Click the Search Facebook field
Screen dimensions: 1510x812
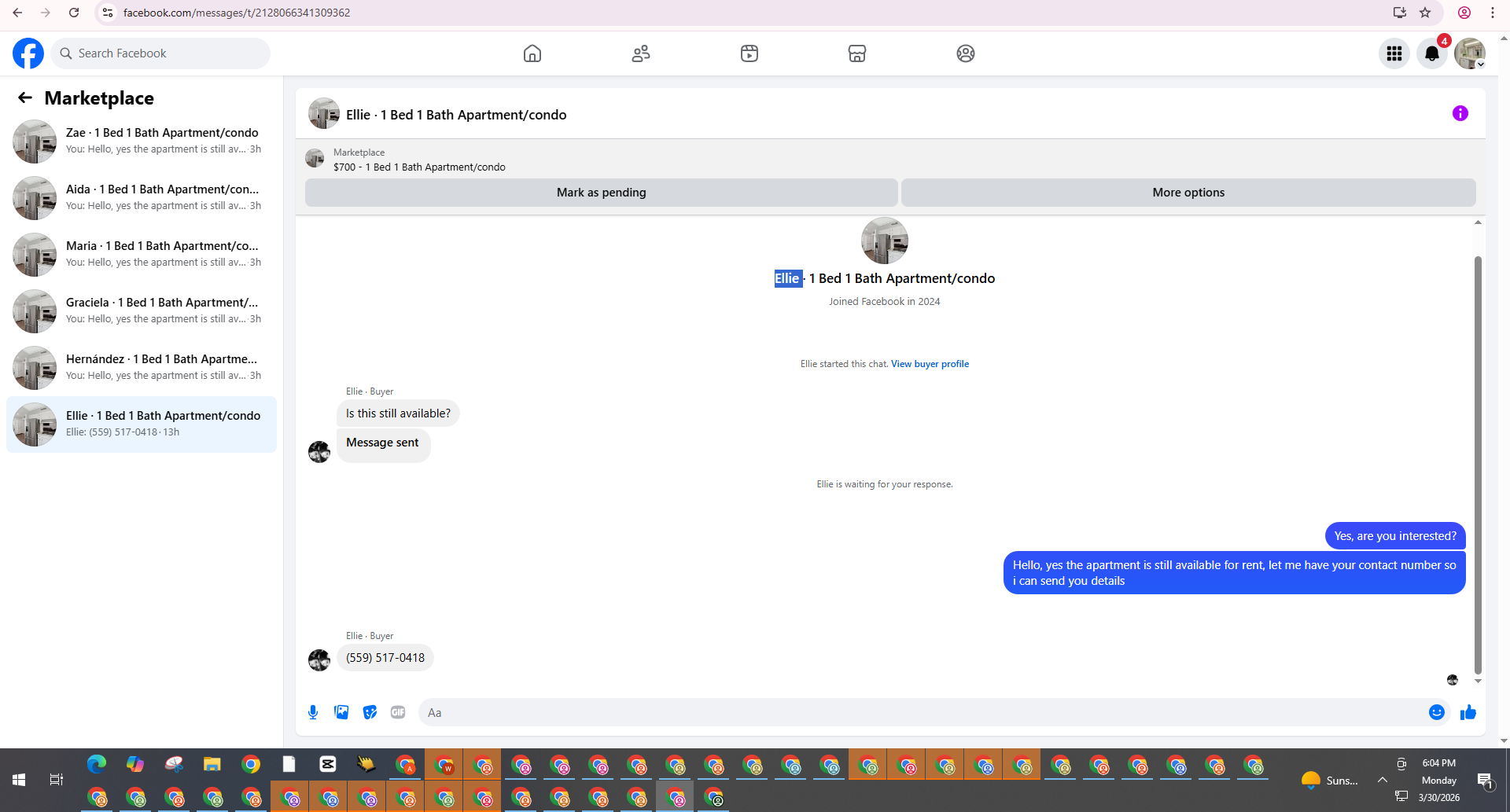(x=160, y=53)
